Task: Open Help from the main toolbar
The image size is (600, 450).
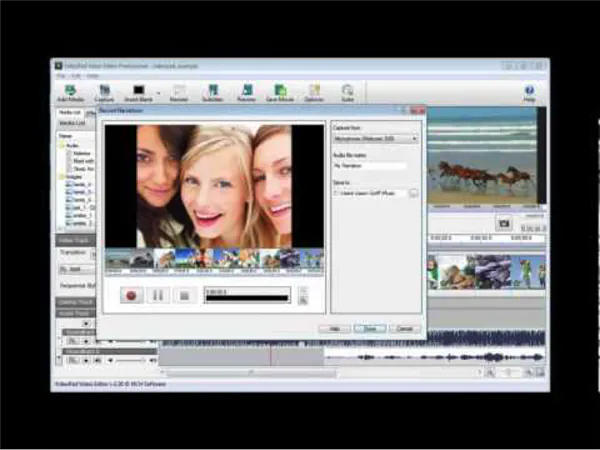Action: click(529, 93)
